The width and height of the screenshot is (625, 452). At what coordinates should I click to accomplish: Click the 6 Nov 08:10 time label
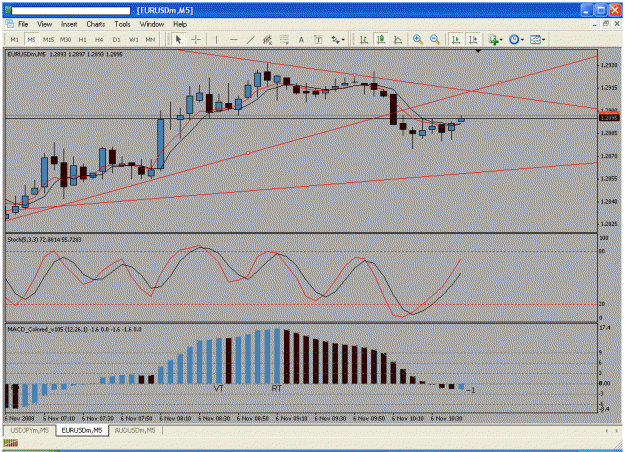(175, 419)
